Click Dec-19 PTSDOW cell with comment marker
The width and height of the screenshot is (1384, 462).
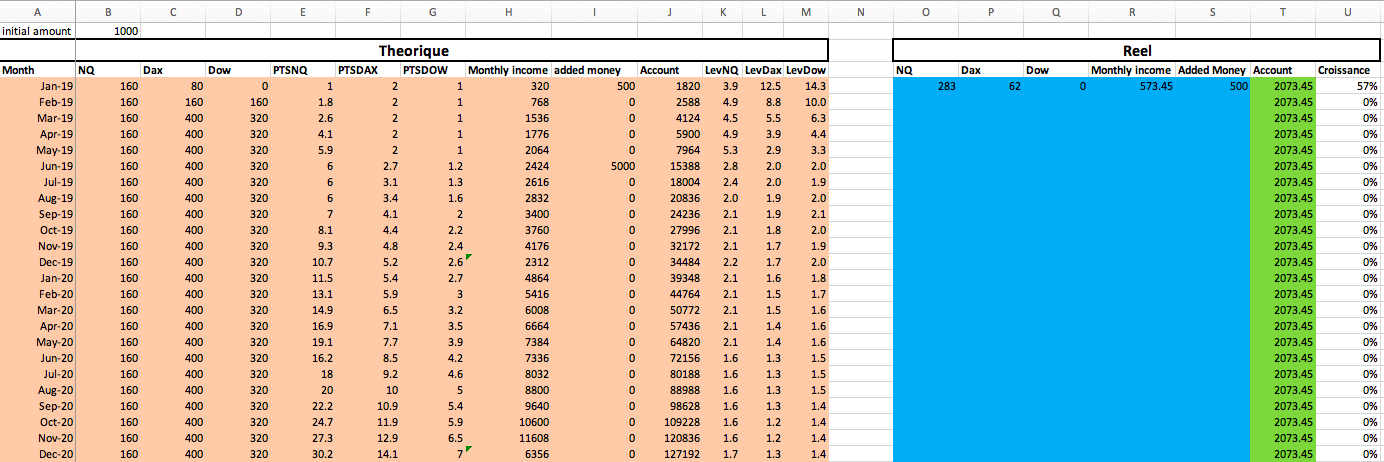(x=434, y=262)
